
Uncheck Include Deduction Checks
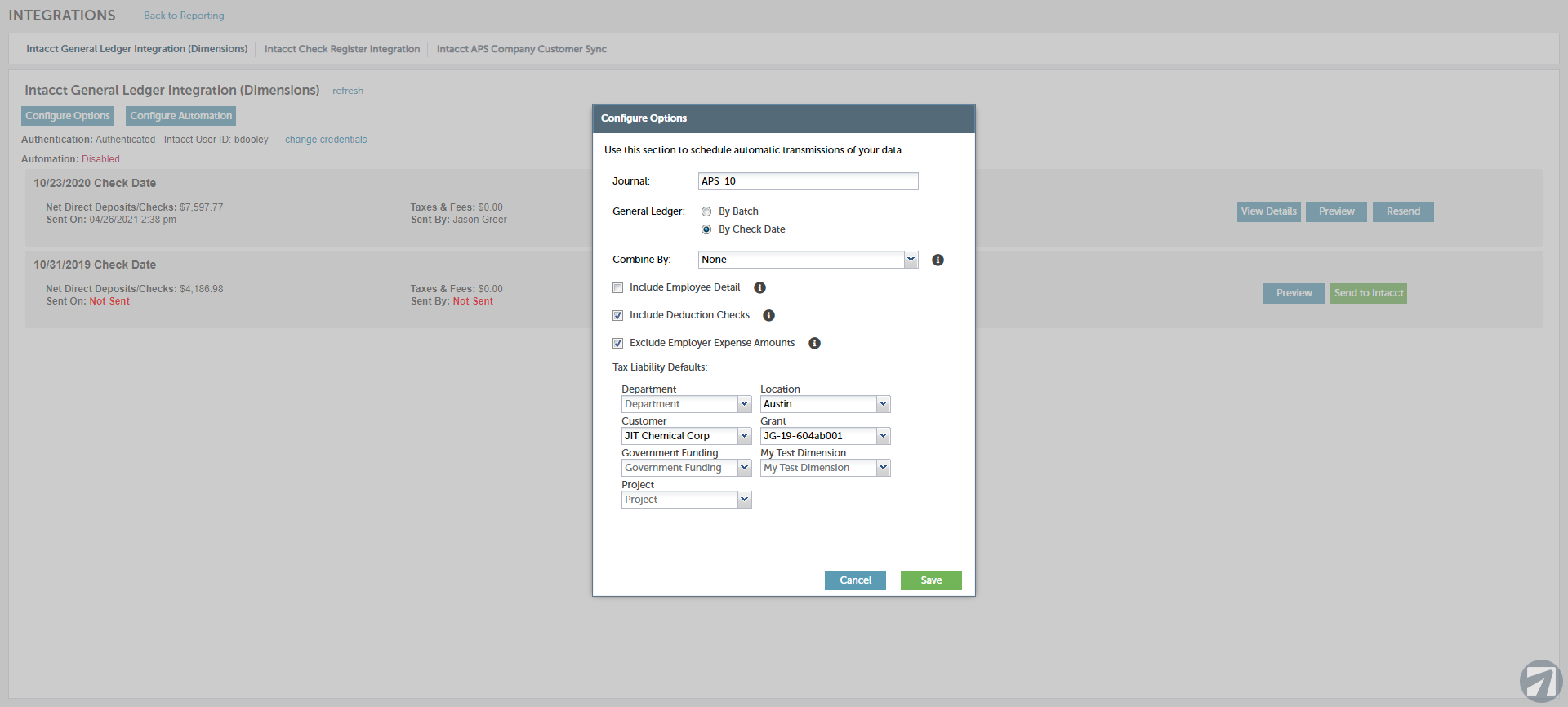(618, 316)
